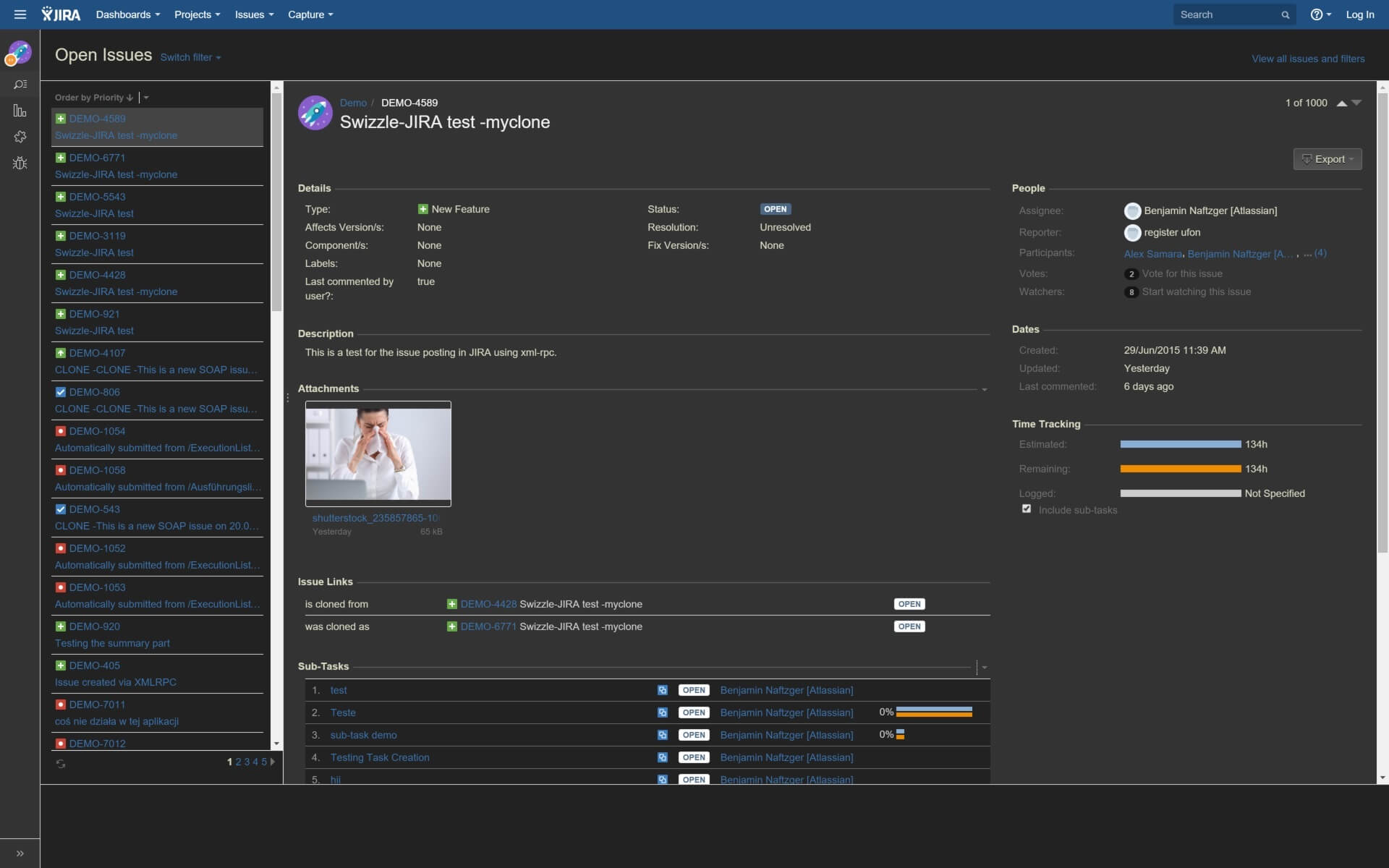
Task: Refresh the issue list results
Action: click(61, 763)
